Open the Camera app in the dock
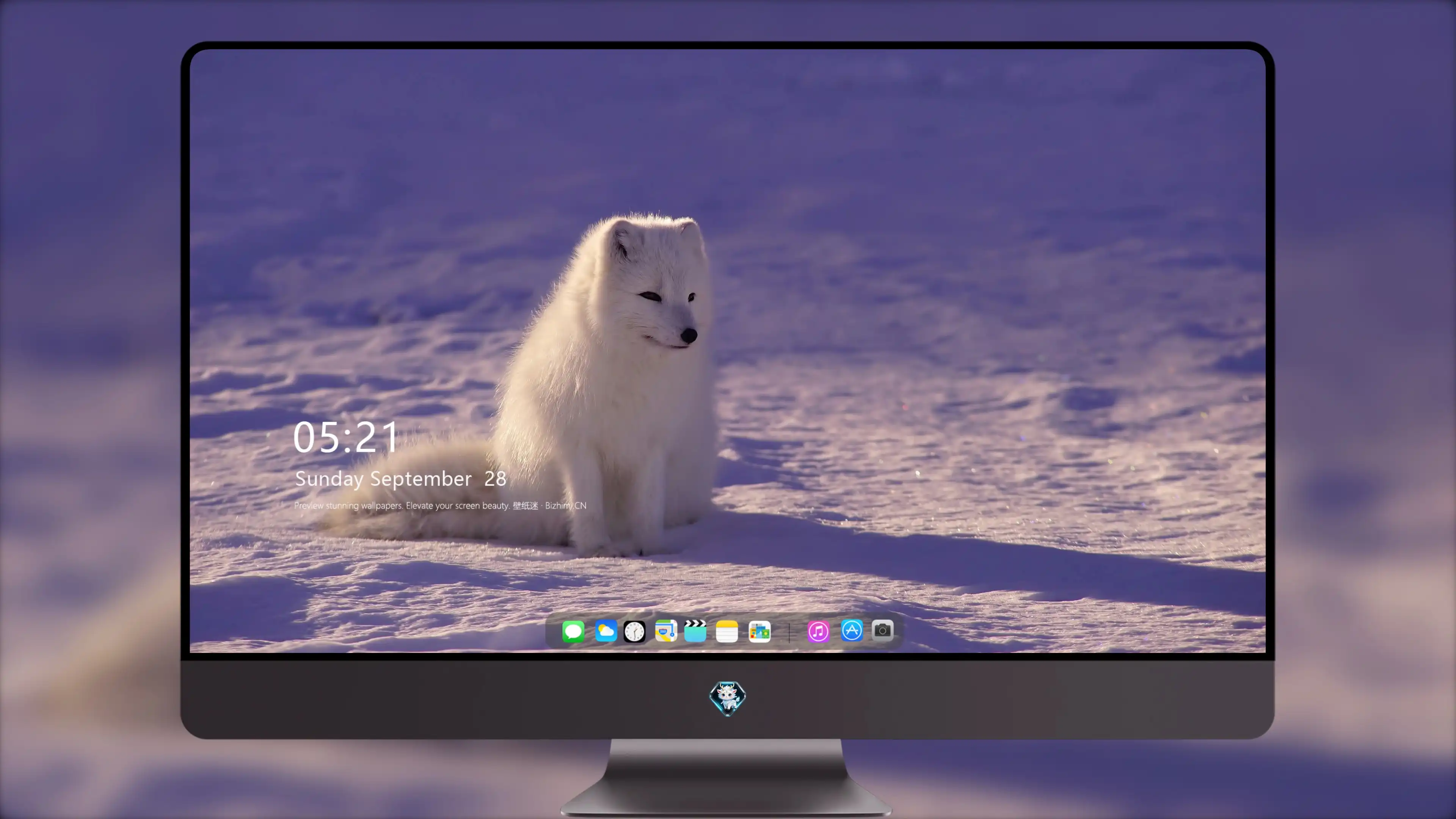This screenshot has width=1456, height=819. (x=882, y=630)
